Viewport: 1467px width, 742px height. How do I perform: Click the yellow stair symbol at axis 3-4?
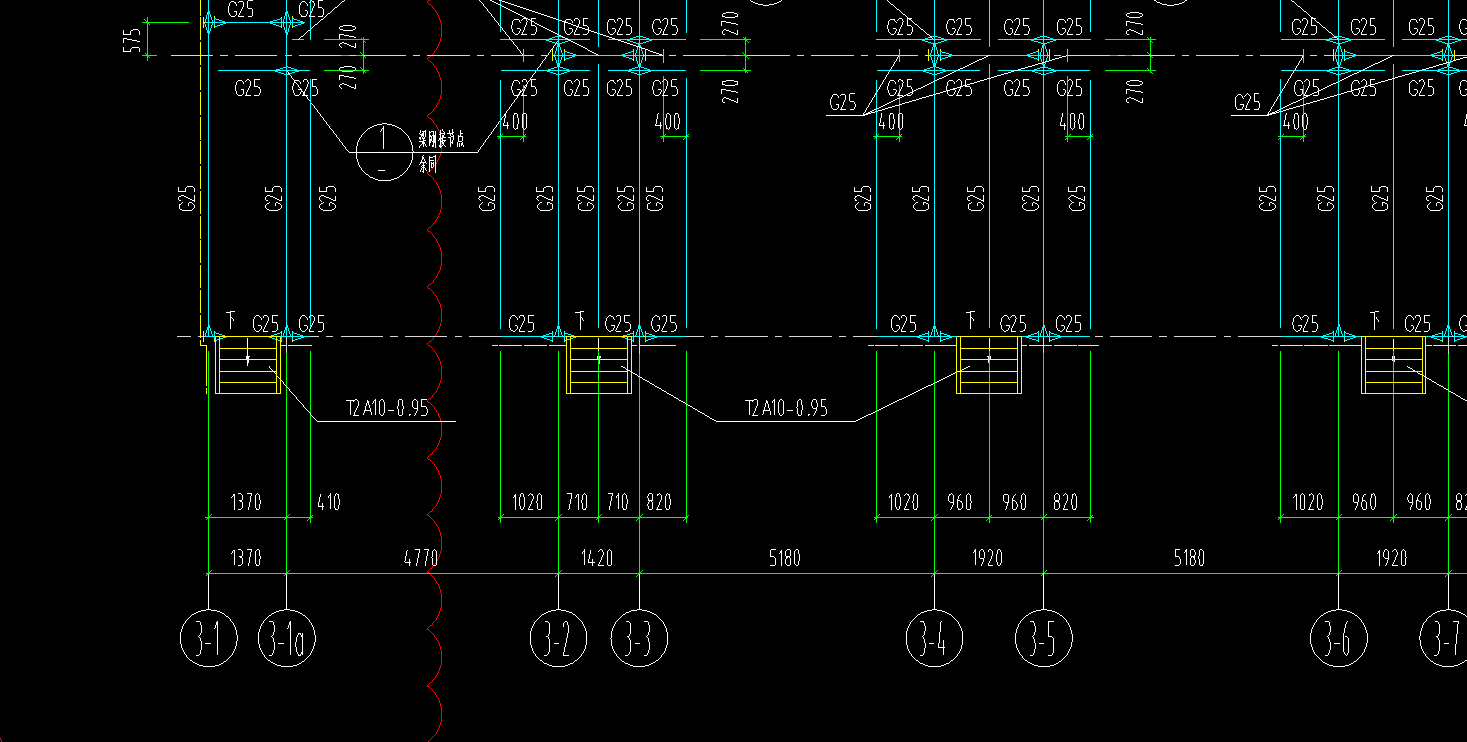coord(988,365)
